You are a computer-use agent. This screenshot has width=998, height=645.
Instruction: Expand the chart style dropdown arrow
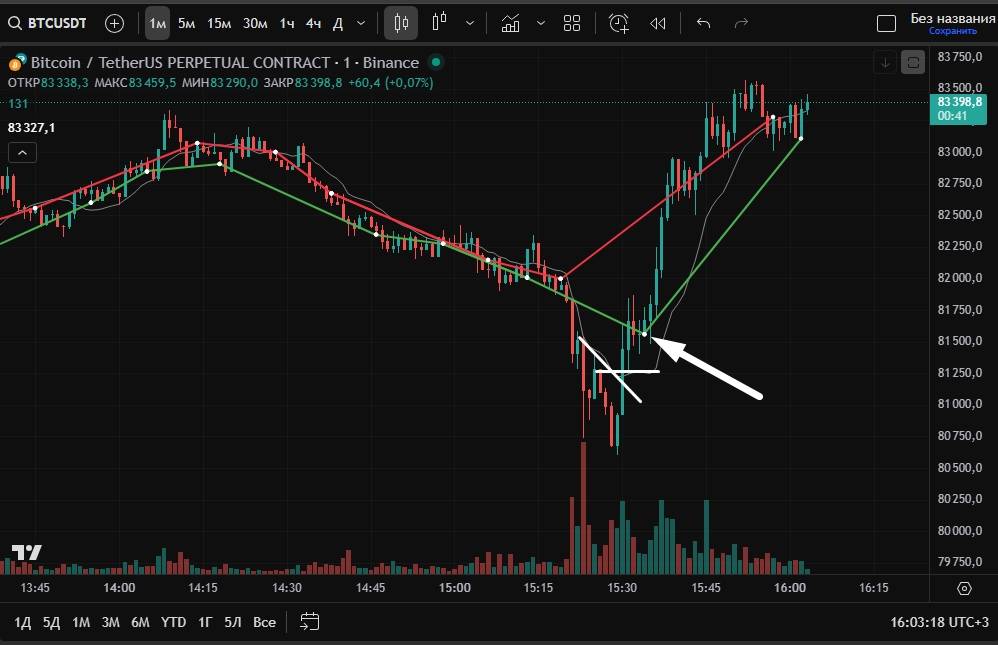pyautogui.click(x=470, y=22)
